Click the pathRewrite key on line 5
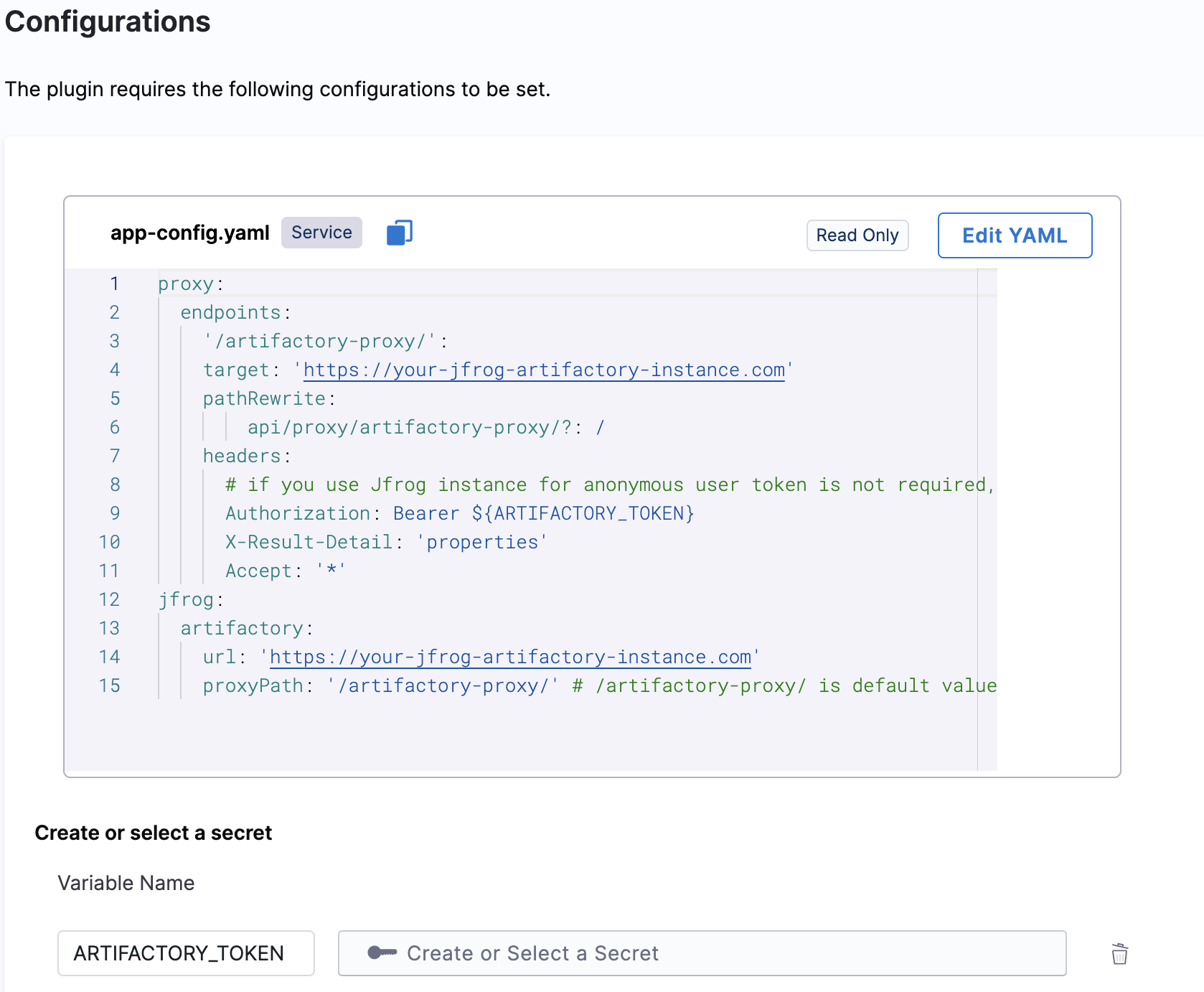 (264, 398)
